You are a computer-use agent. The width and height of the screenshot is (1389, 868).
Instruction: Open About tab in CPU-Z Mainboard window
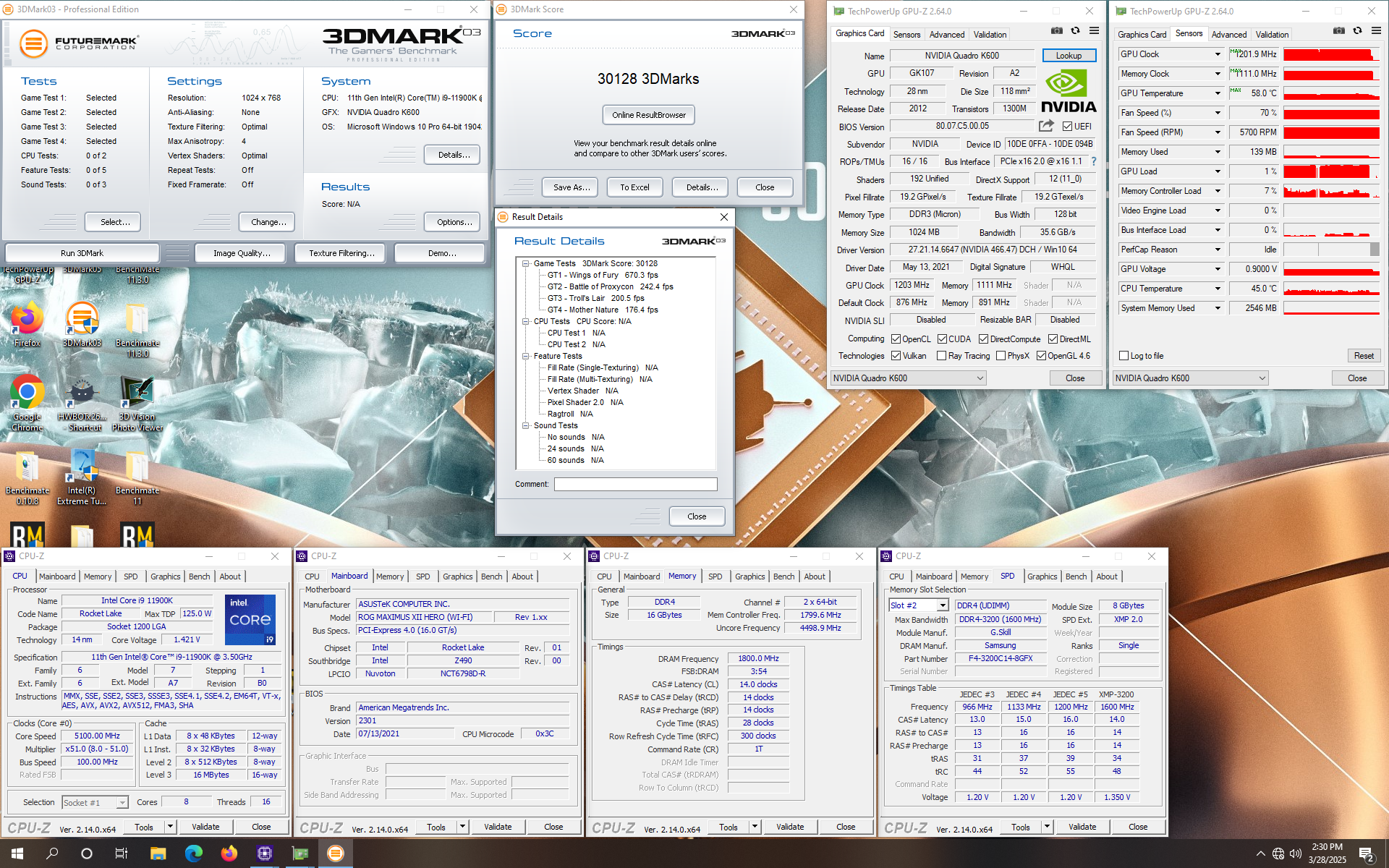click(522, 576)
